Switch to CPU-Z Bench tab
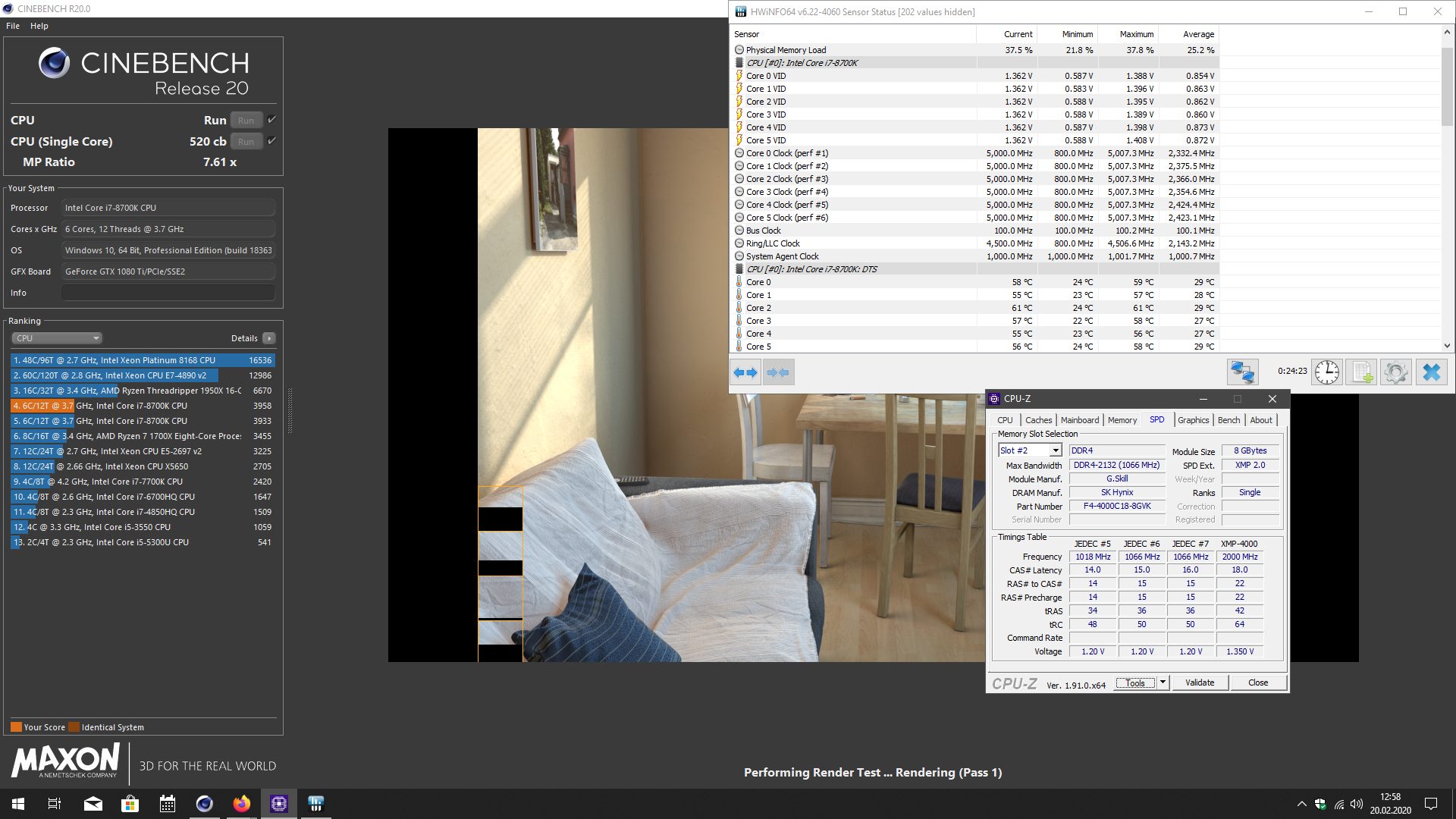 coord(1228,420)
